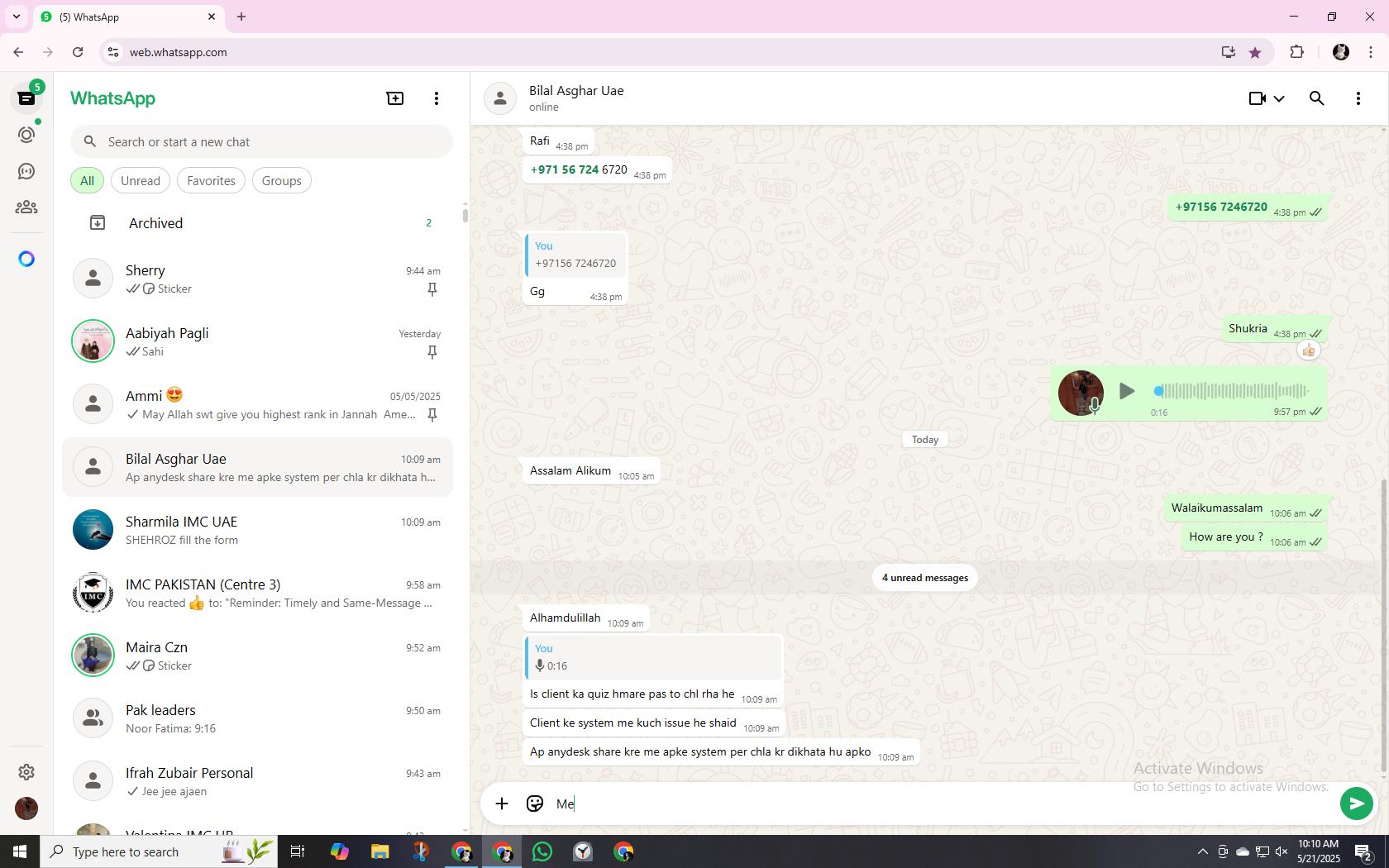This screenshot has height=868, width=1389.
Task: Click the bookmark star icon
Action: (x=1255, y=52)
